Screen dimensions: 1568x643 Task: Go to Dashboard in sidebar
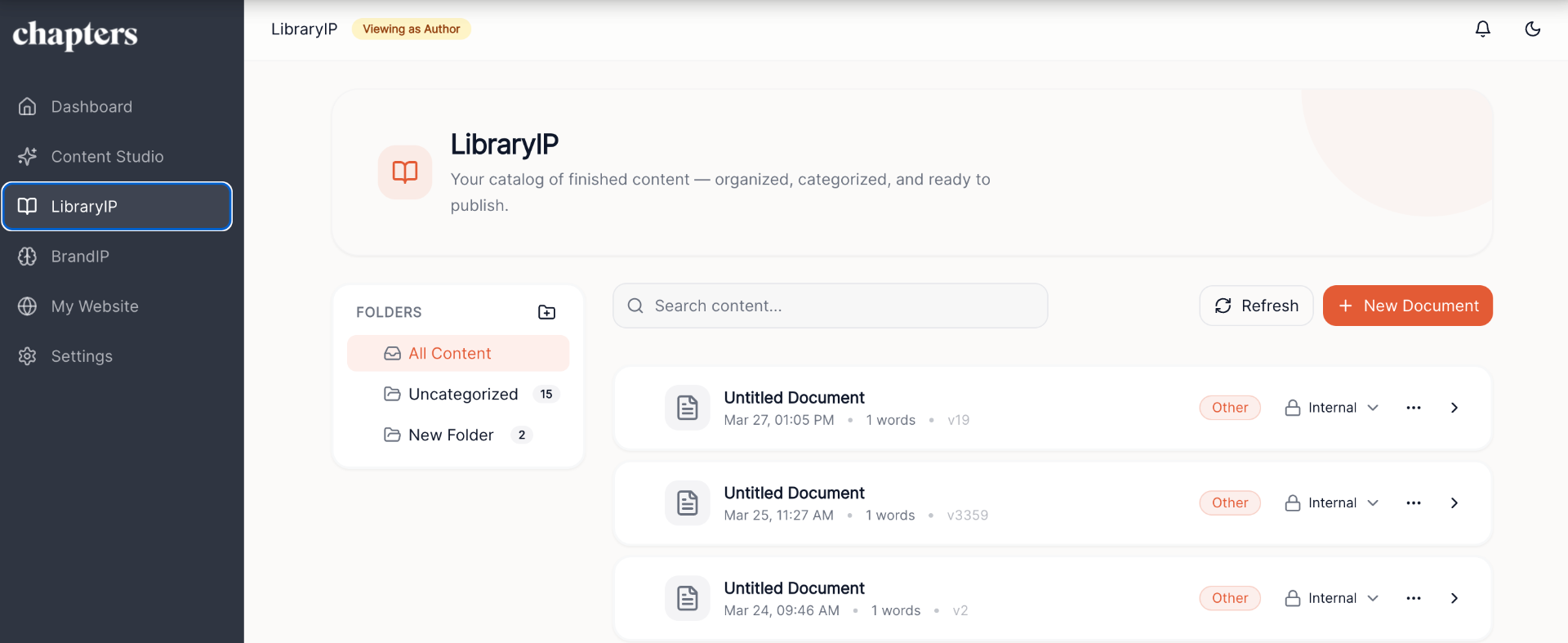click(117, 106)
